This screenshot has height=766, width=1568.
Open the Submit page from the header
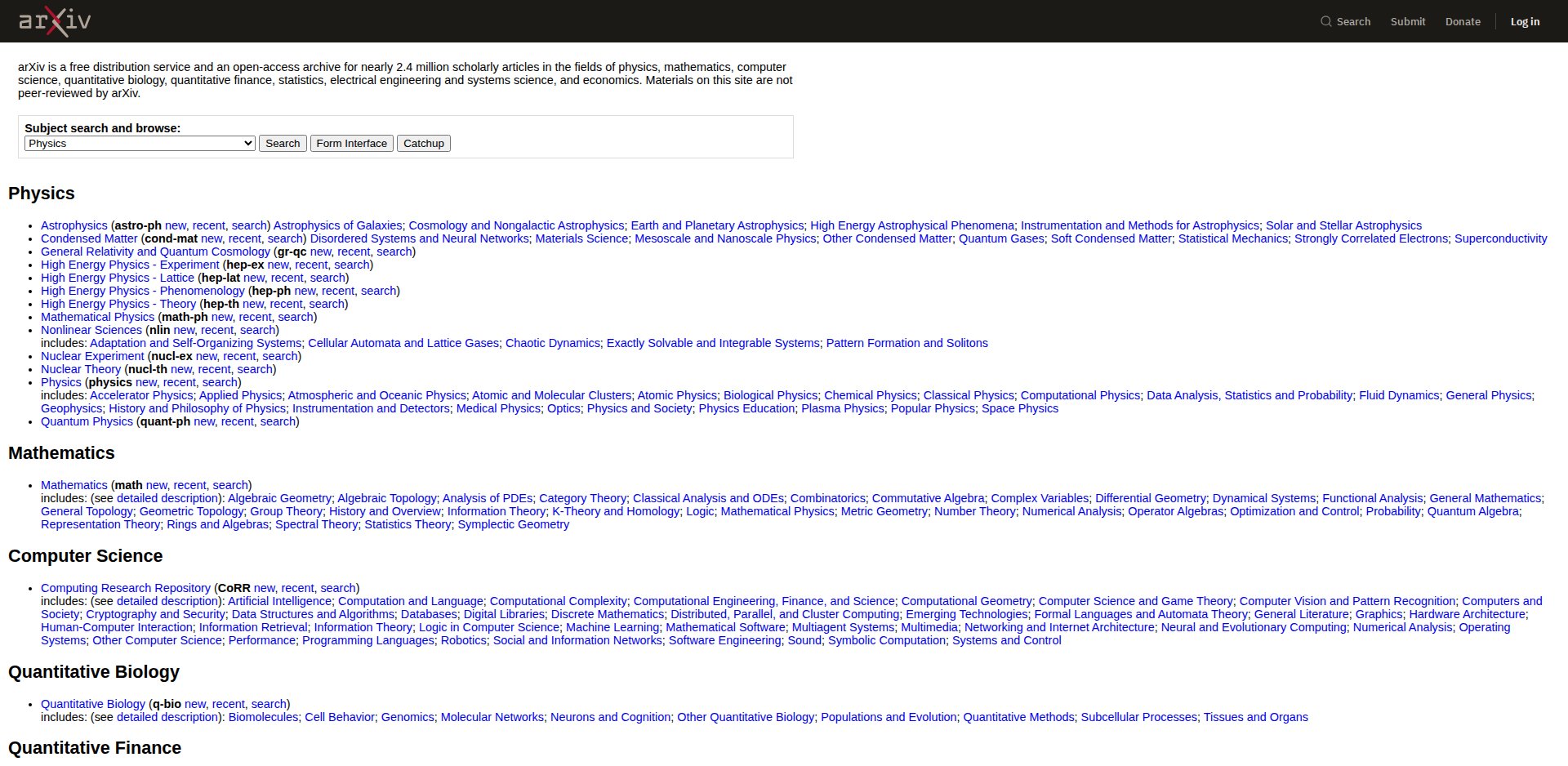pyautogui.click(x=1408, y=22)
